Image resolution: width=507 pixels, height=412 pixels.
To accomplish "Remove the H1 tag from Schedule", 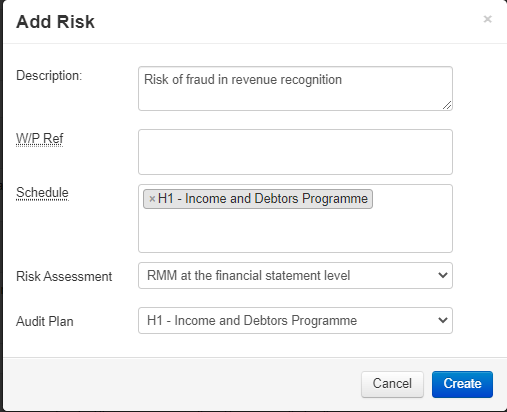I will (152, 199).
